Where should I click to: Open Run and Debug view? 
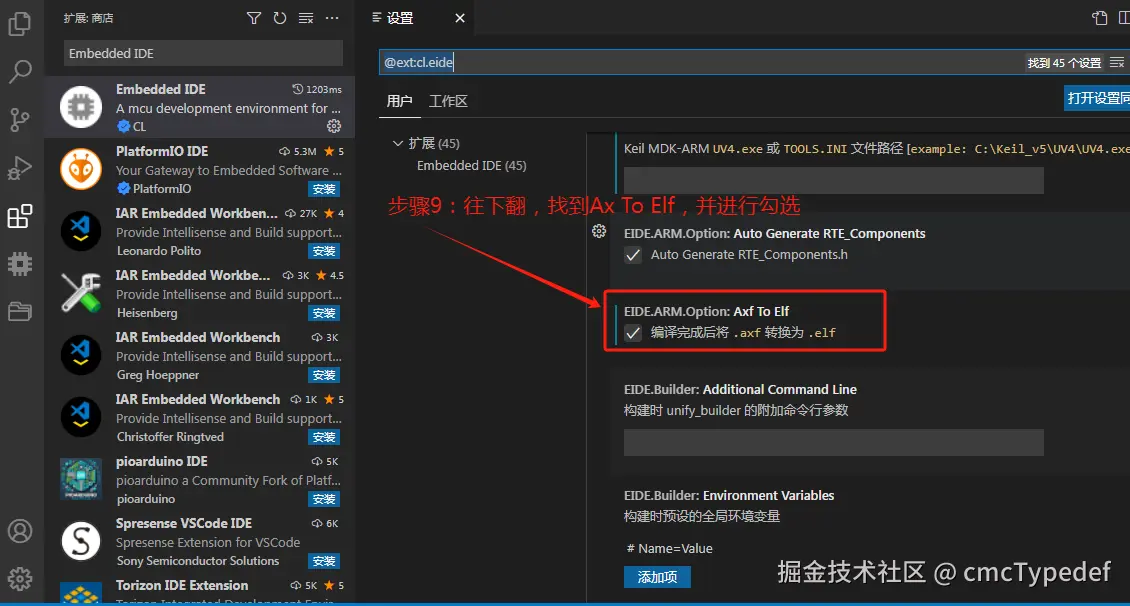pos(19,168)
